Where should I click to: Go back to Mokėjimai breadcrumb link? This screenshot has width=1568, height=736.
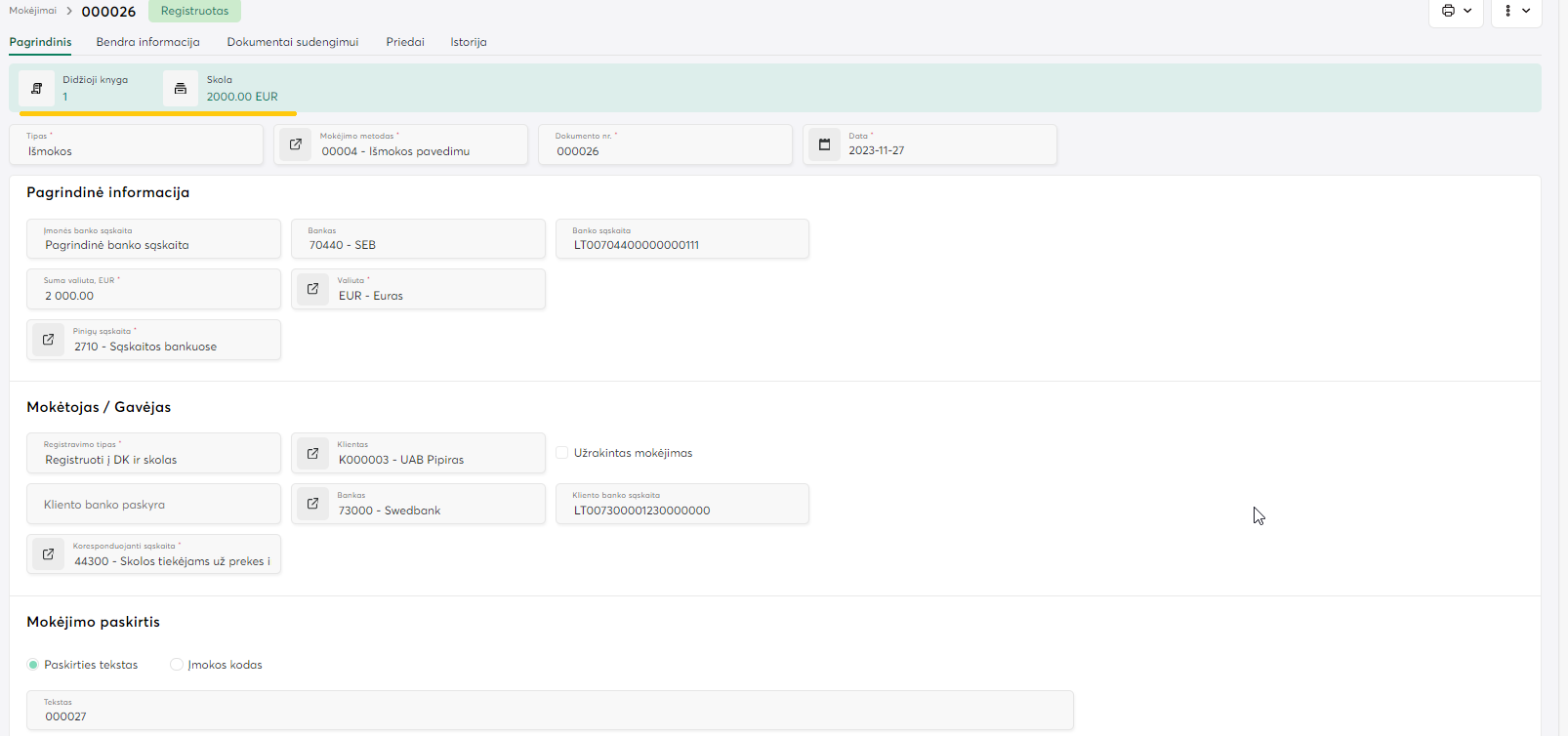point(32,11)
